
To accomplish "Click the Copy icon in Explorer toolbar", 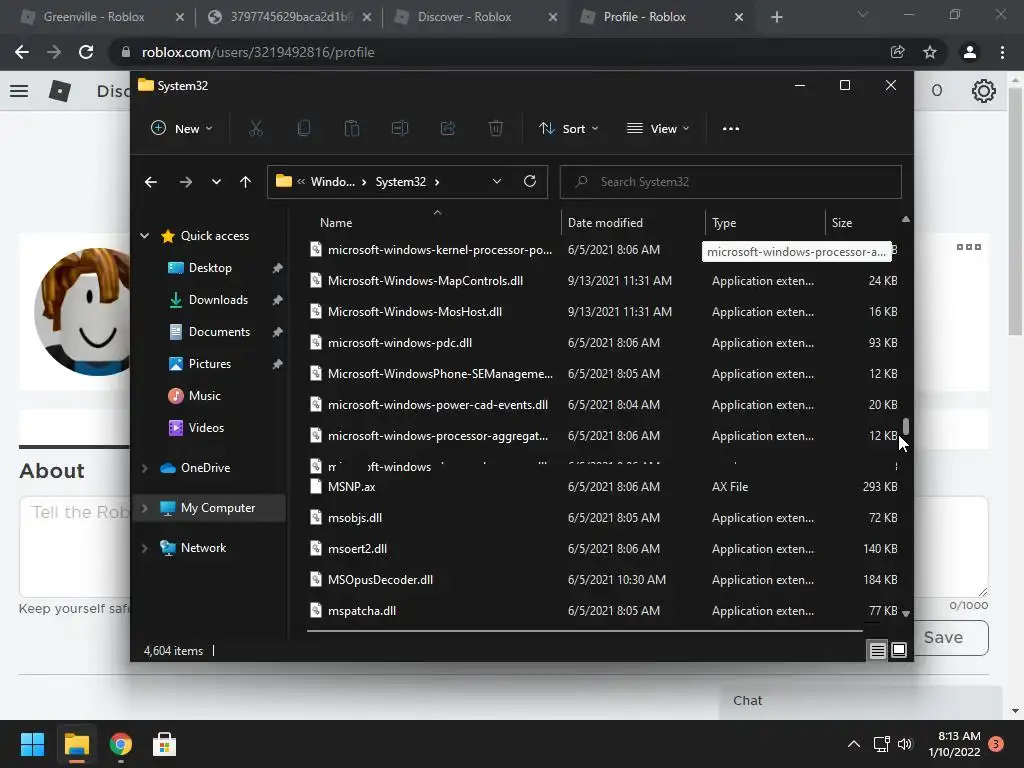I will click(304, 129).
